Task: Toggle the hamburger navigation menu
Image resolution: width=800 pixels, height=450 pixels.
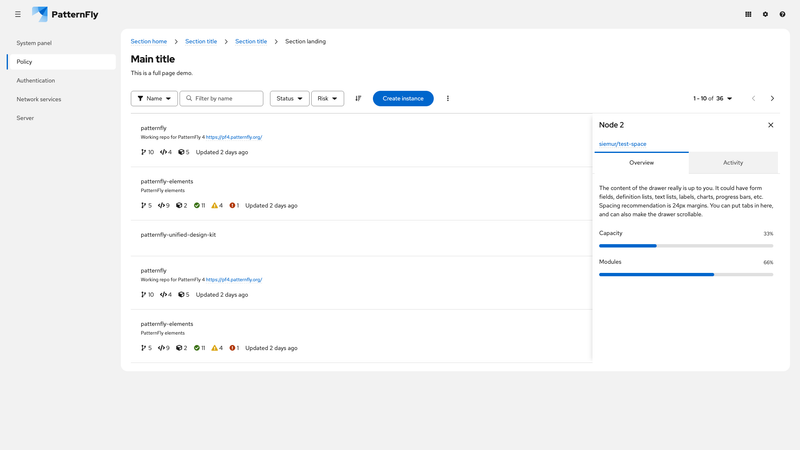Action: coord(18,14)
